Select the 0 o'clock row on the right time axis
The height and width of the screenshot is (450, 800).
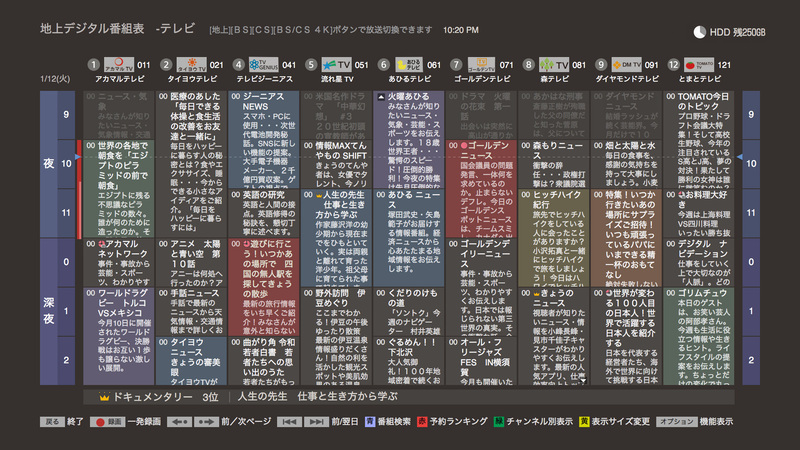[751, 262]
